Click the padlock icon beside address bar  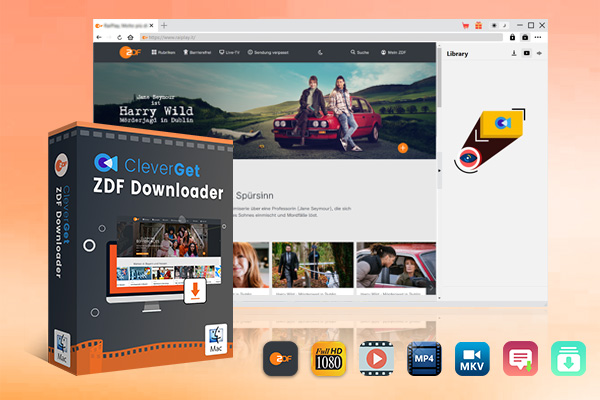pos(512,37)
